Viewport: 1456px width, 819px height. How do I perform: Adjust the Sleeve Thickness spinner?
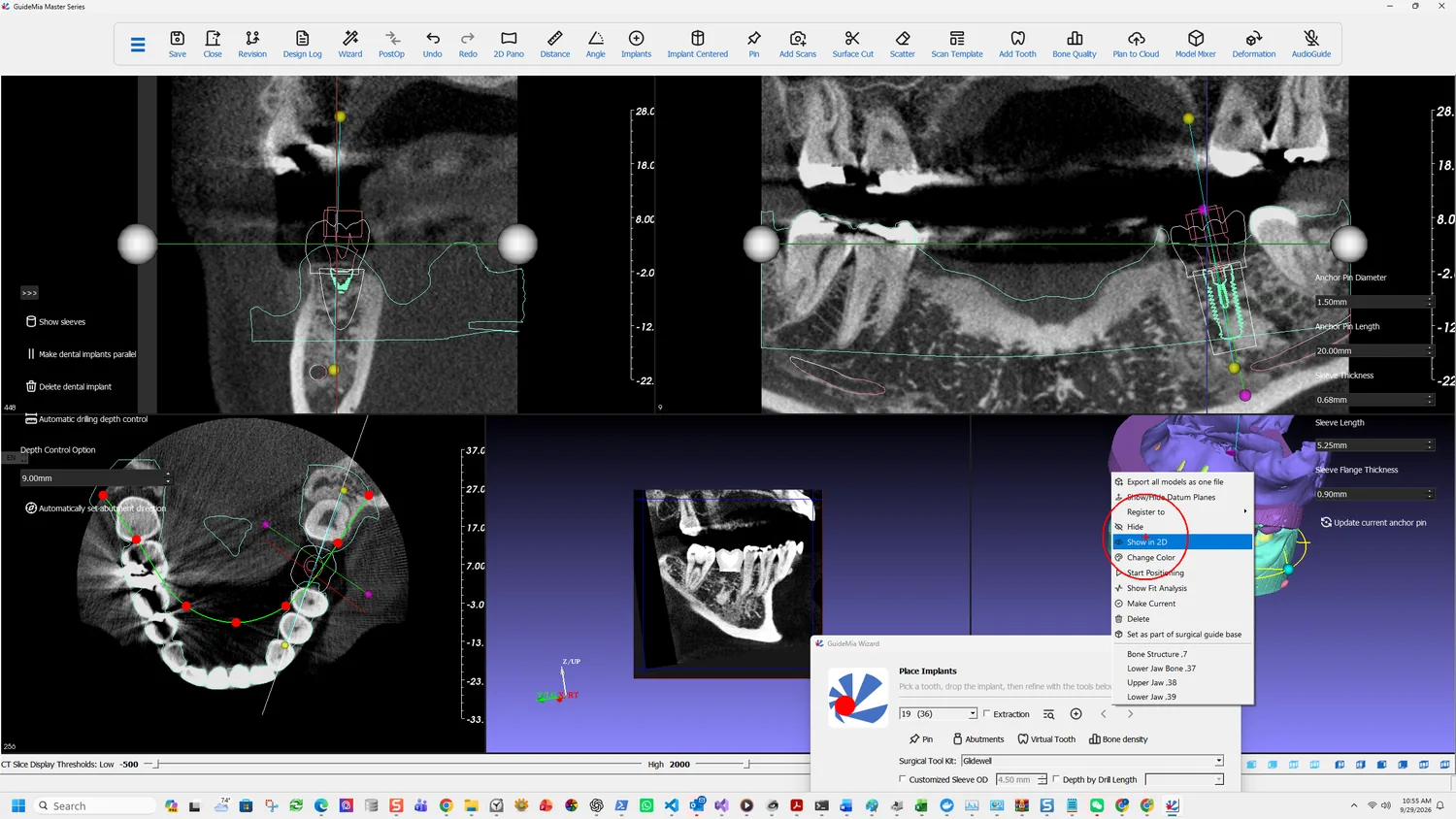coord(1429,399)
